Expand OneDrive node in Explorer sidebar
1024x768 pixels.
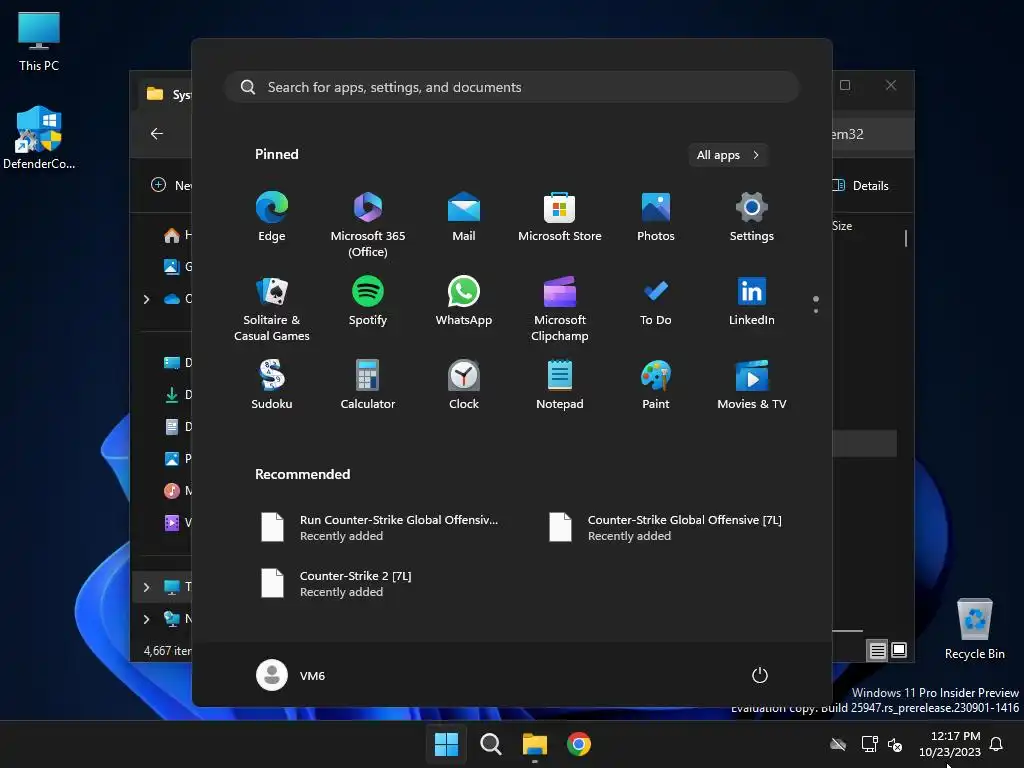coord(146,299)
